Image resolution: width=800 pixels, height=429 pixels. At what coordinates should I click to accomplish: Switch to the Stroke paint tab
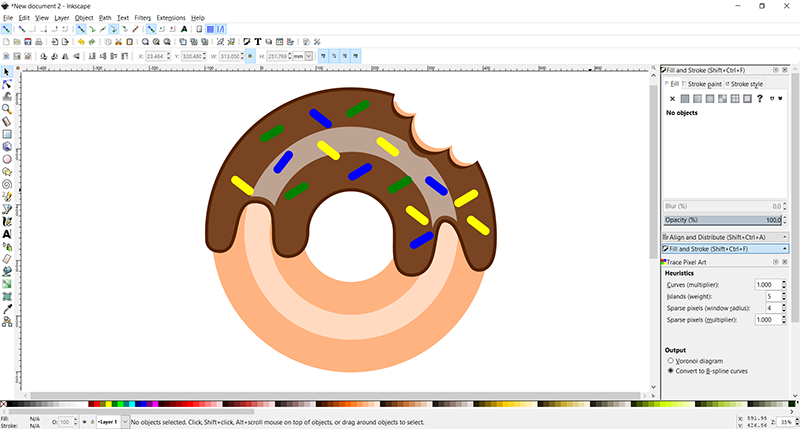(702, 84)
